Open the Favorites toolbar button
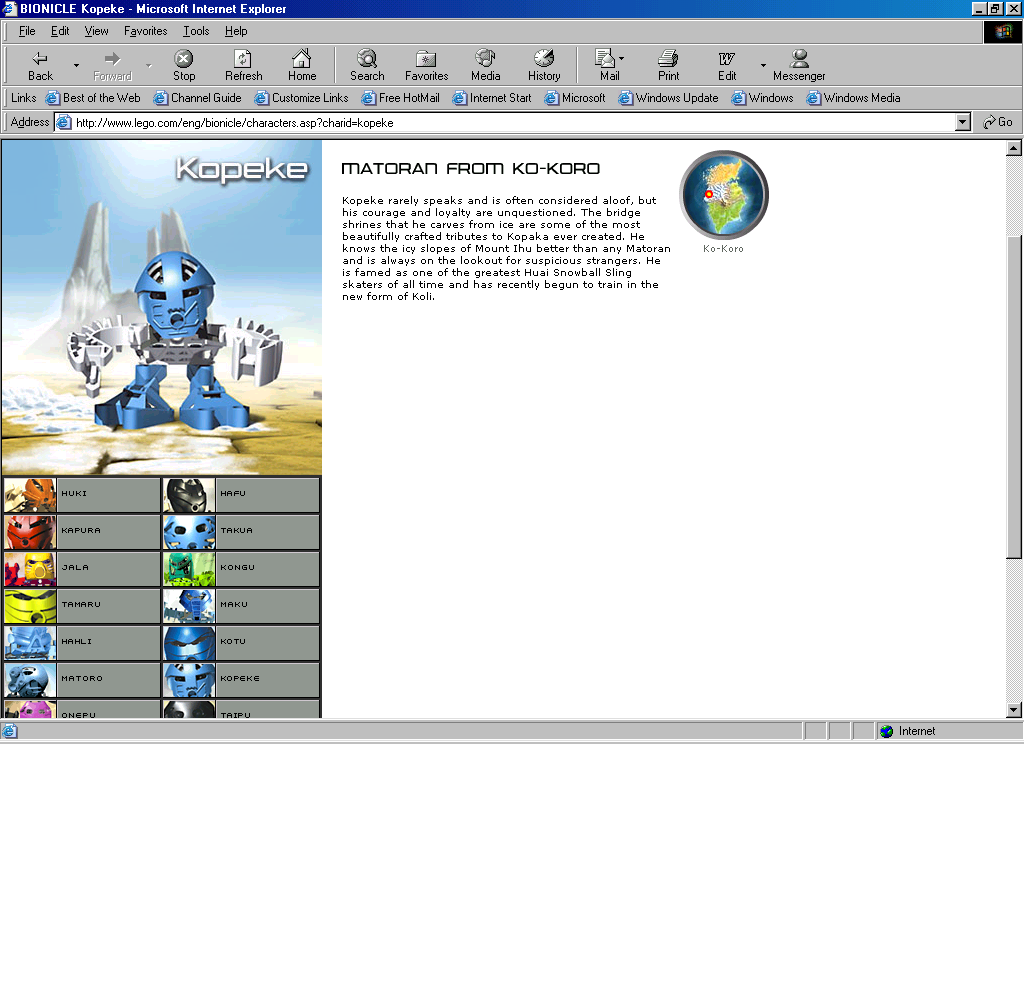1024x1000 pixels. pos(426,66)
